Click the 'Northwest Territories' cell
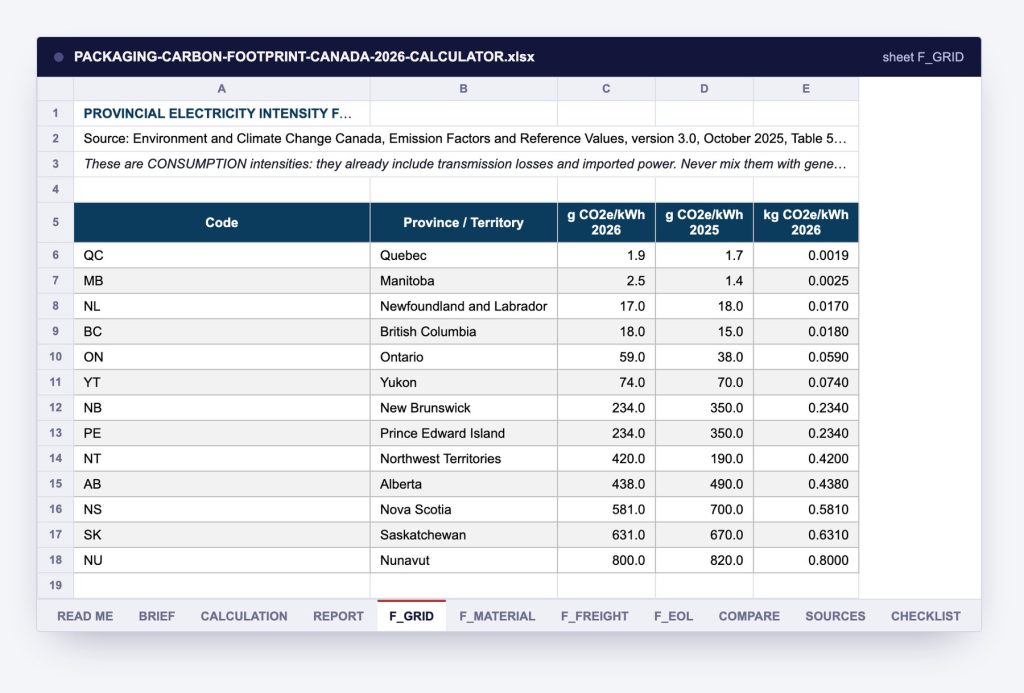This screenshot has height=693, width=1024. pyautogui.click(x=464, y=459)
